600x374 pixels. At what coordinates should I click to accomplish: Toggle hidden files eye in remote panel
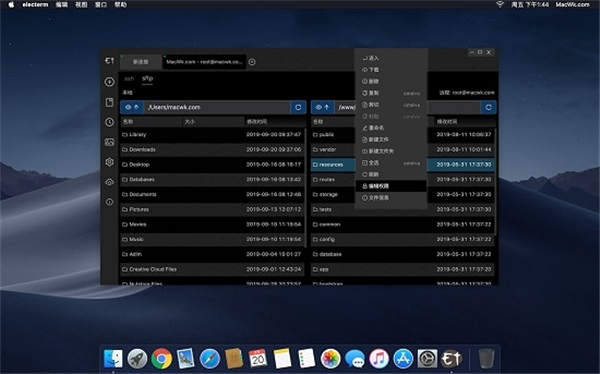point(318,107)
